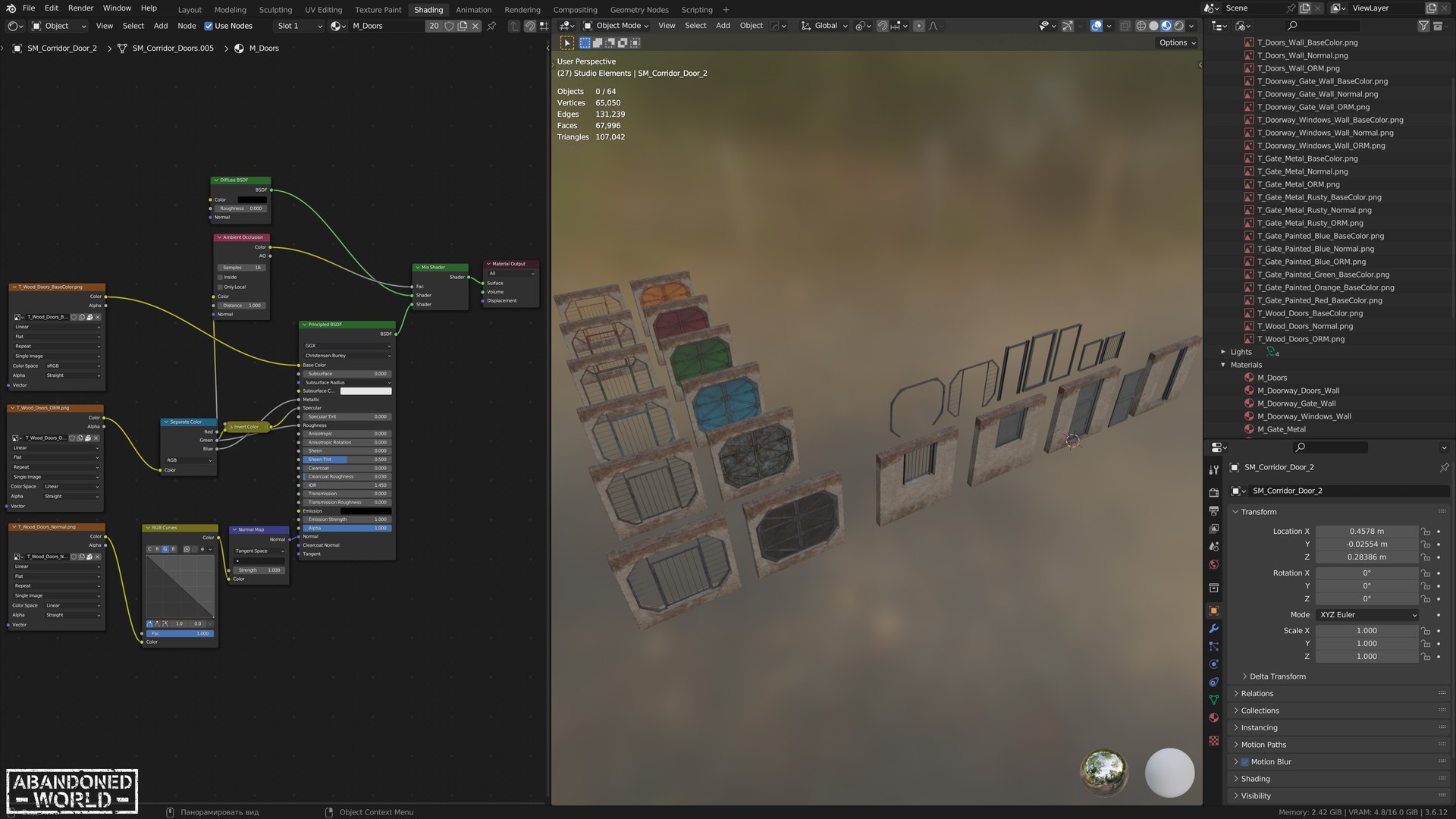Switch to the Geometry Nodes workspace tab
The image size is (1456, 819).
click(639, 10)
